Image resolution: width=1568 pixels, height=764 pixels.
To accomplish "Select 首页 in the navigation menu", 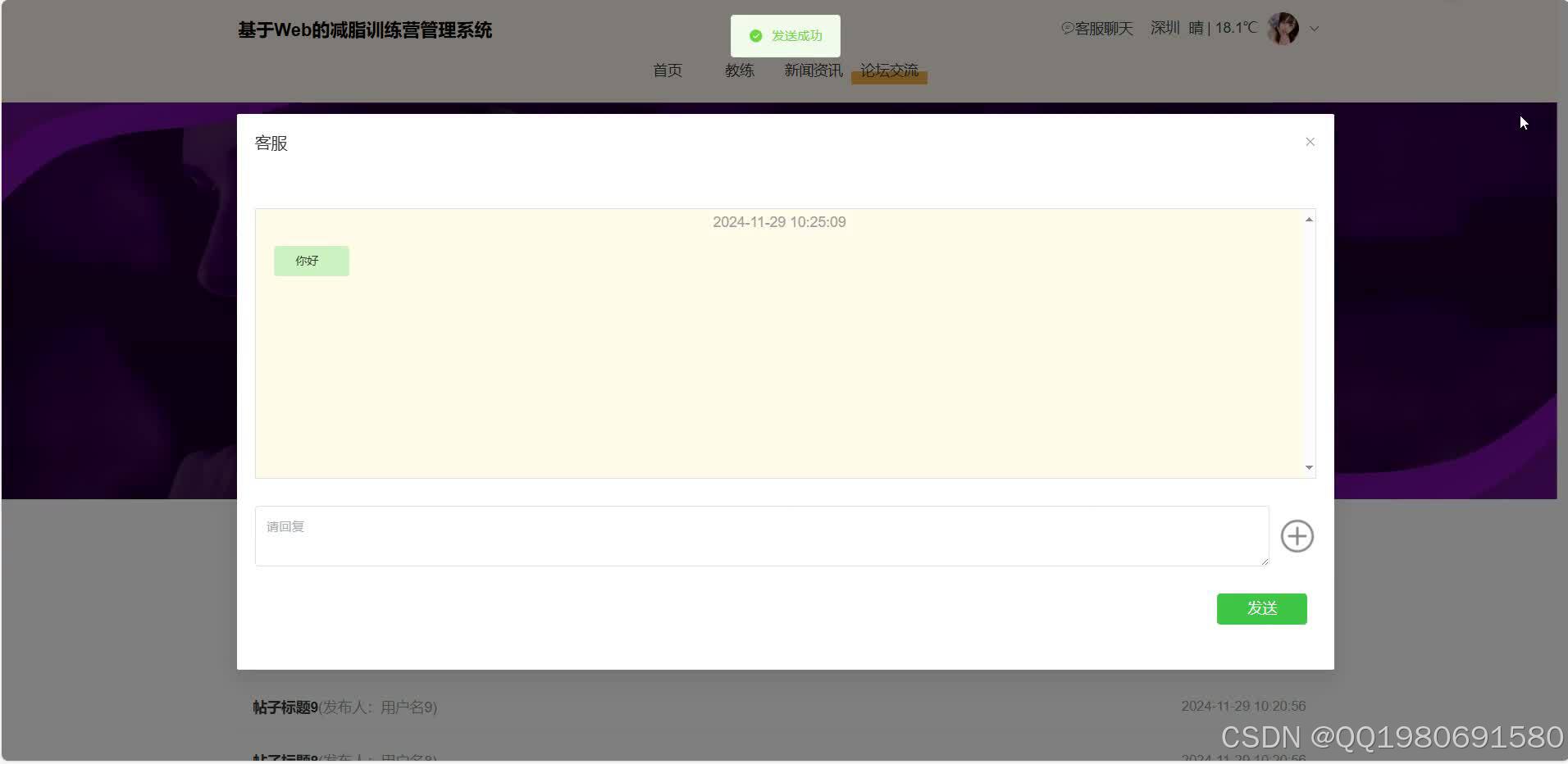I will point(668,70).
